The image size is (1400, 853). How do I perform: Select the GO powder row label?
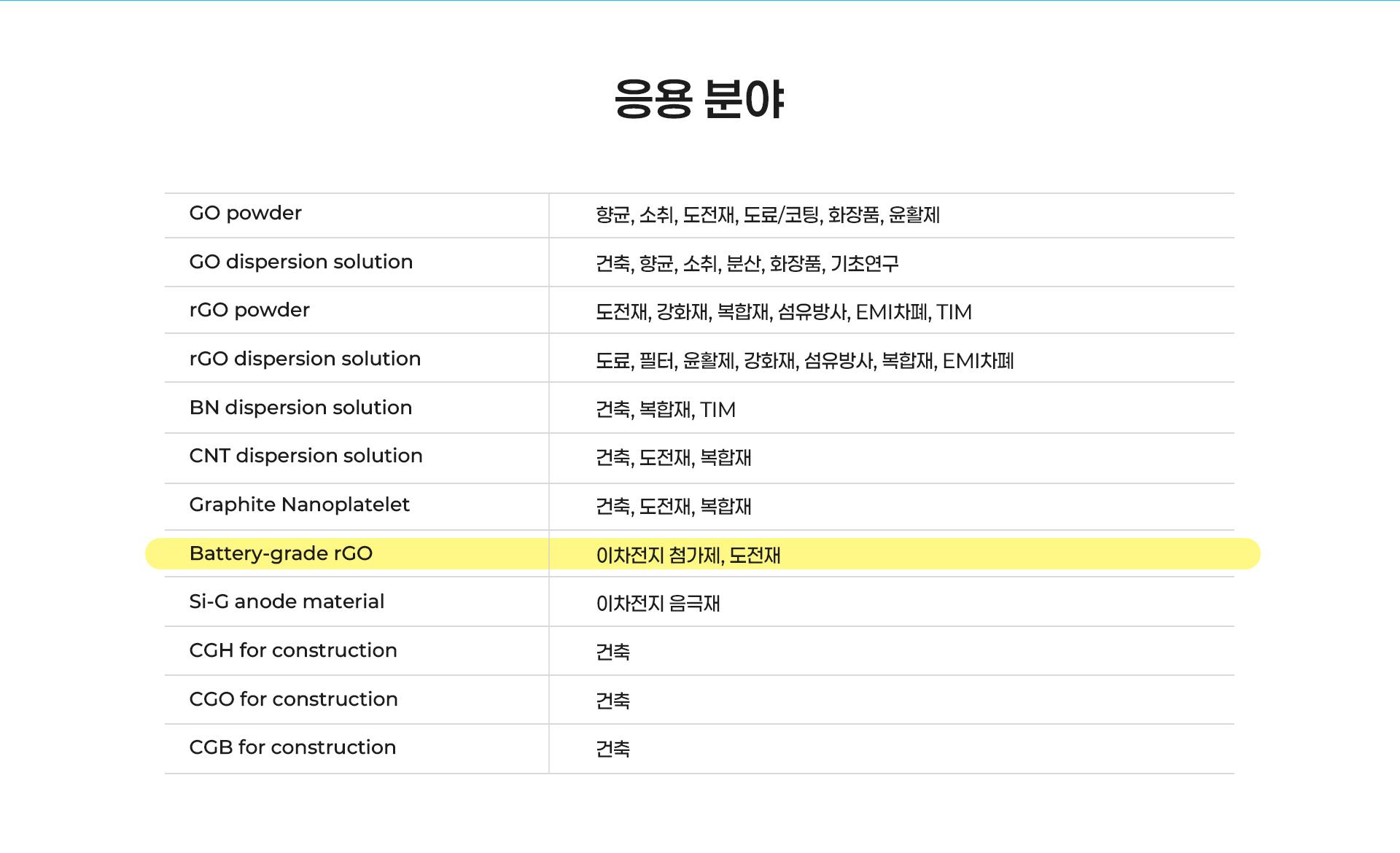coord(245,214)
